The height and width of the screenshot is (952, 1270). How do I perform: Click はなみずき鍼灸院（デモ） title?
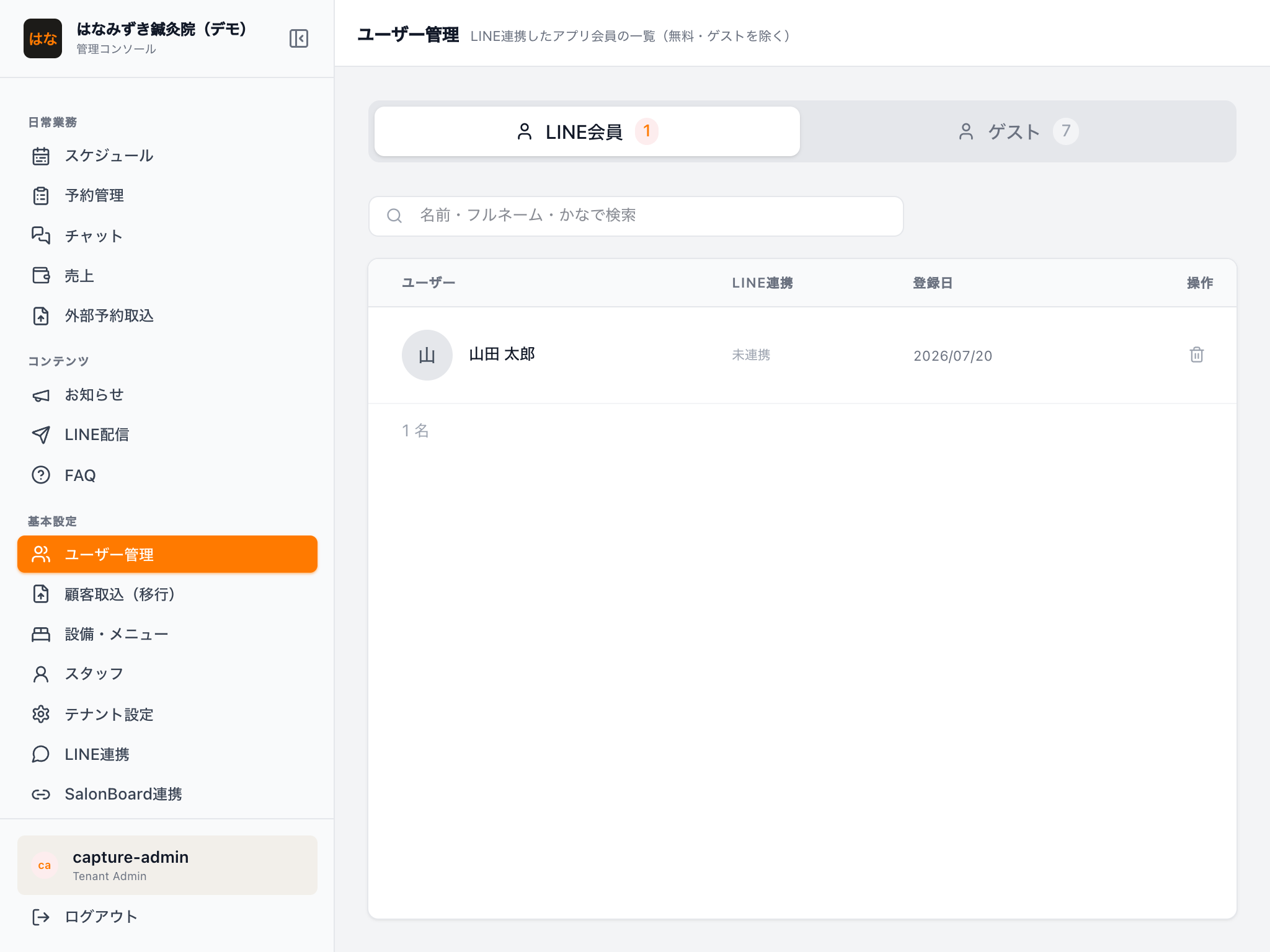point(162,29)
